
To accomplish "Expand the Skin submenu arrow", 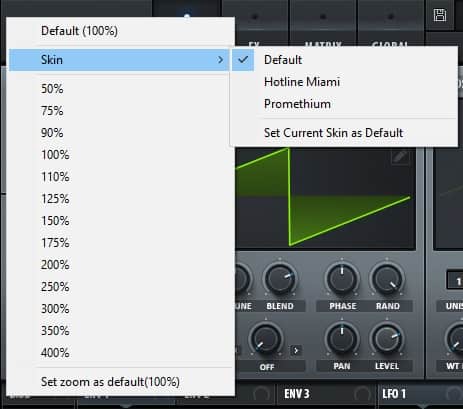I will 220,60.
